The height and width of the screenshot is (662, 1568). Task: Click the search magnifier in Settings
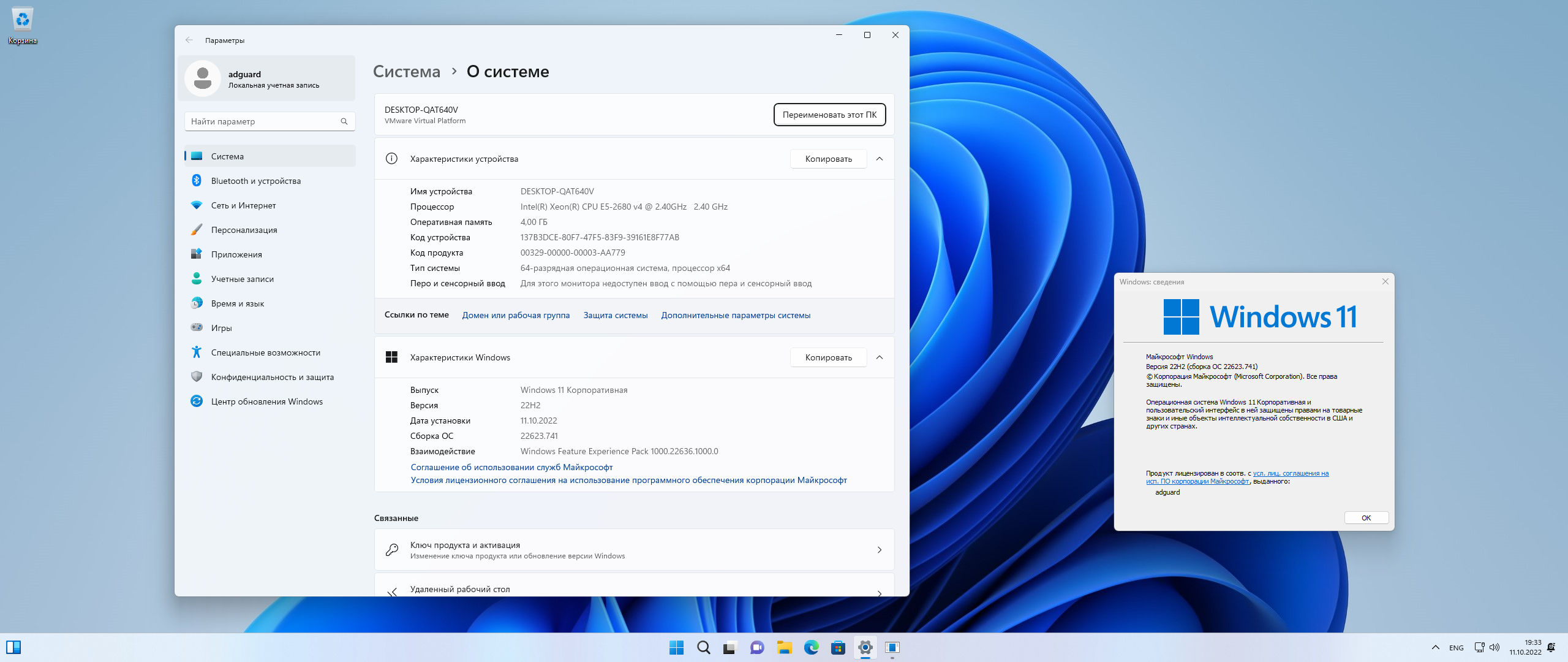tap(344, 121)
